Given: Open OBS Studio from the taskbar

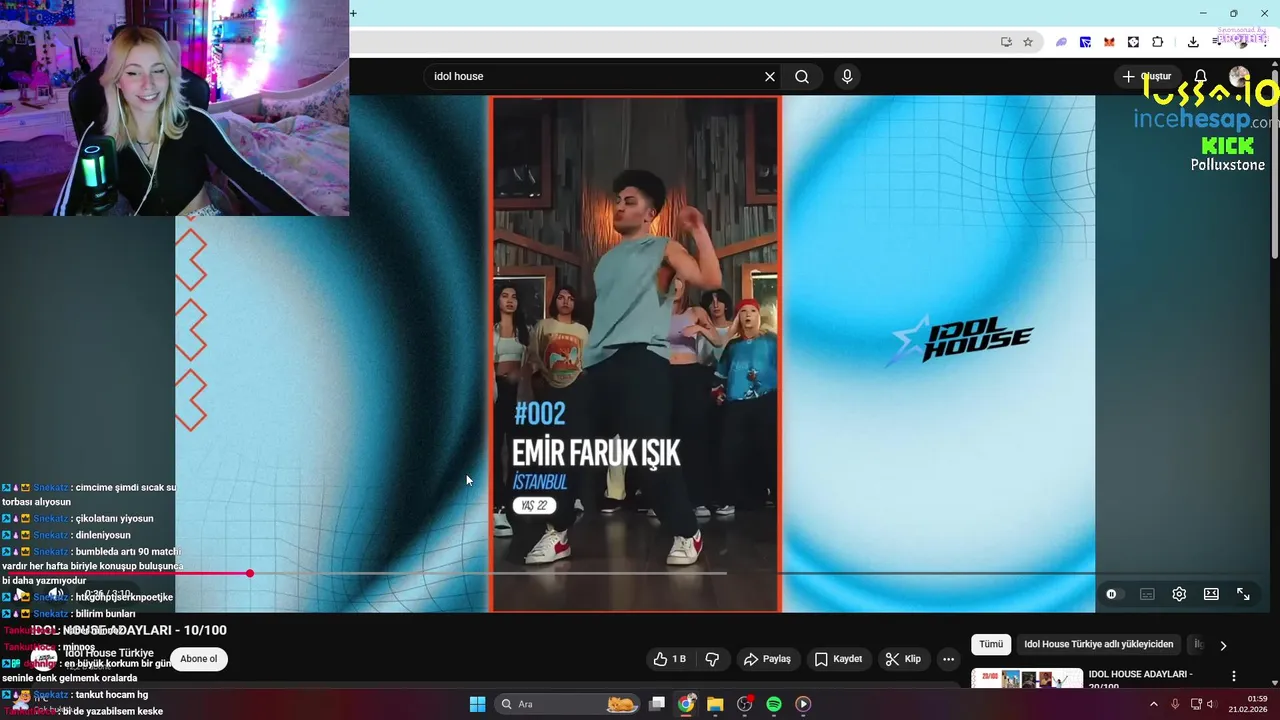Looking at the screenshot, I should coord(744,704).
